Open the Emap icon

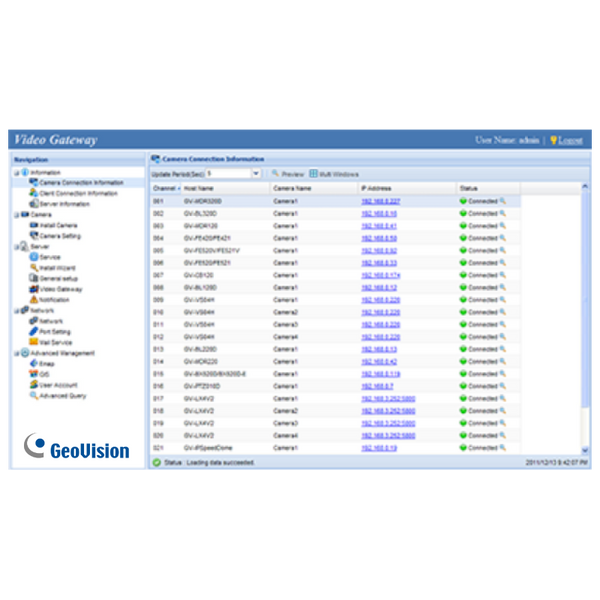[34, 363]
